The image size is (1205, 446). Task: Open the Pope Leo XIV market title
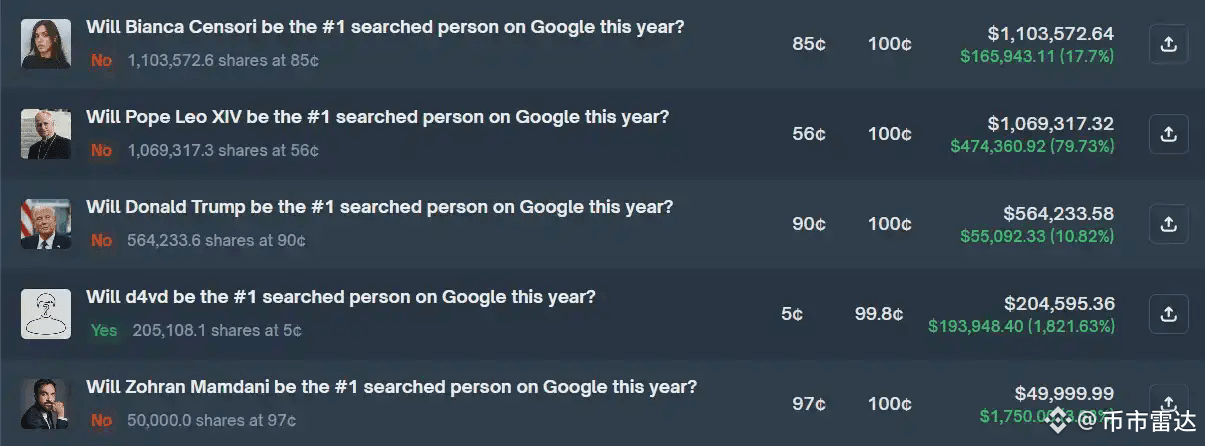(377, 117)
